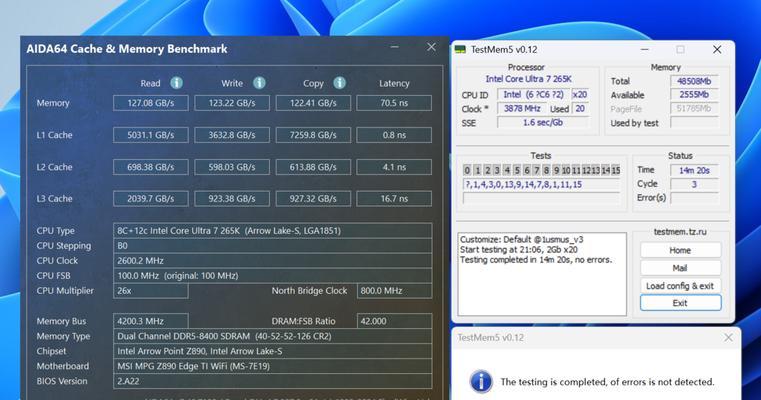Viewport: 761px width, 400px height.
Task: Click BIOS Version value 2.A22
Action: (x=273, y=381)
